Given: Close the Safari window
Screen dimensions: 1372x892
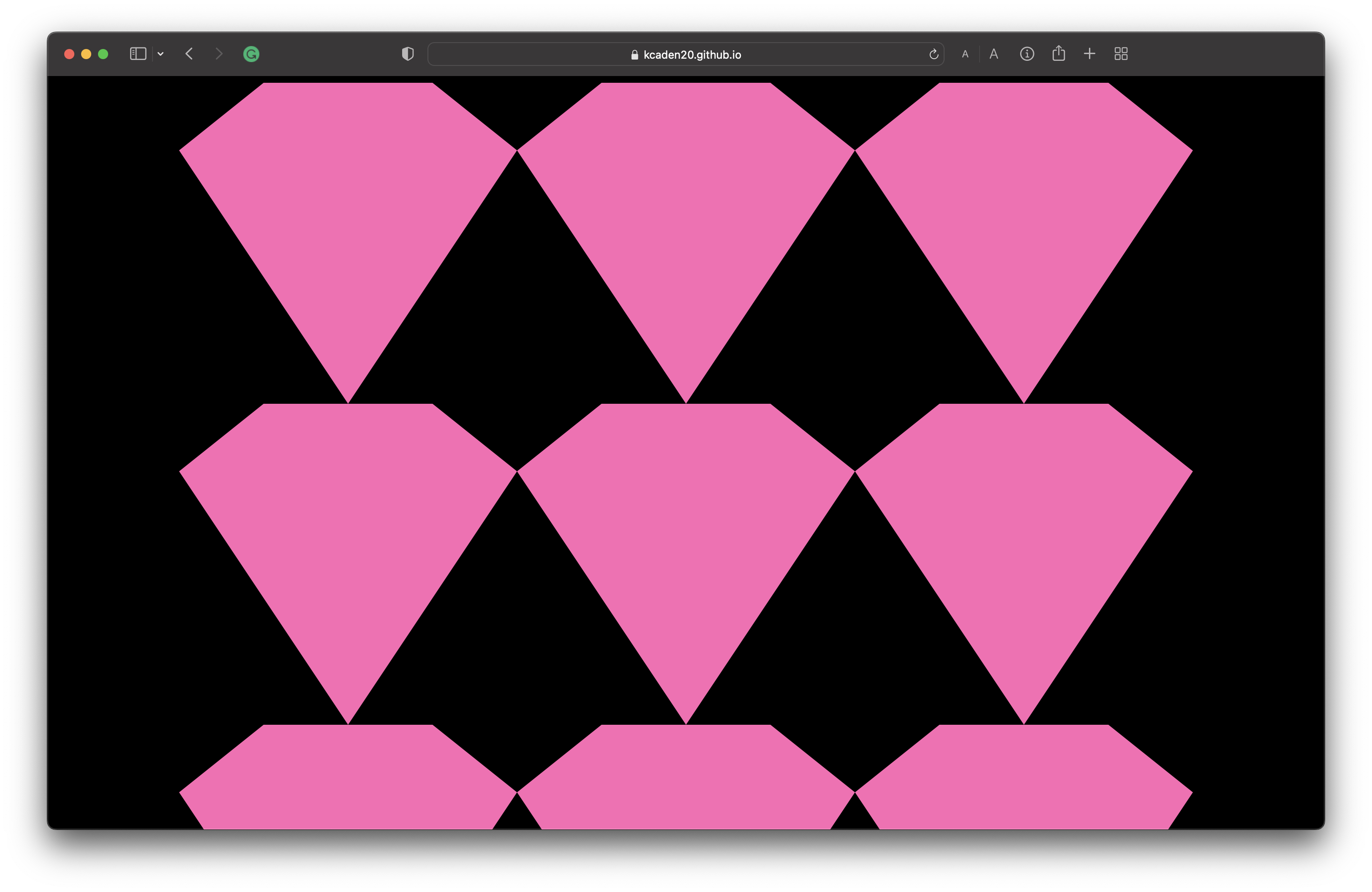Looking at the screenshot, I should pos(69,54).
